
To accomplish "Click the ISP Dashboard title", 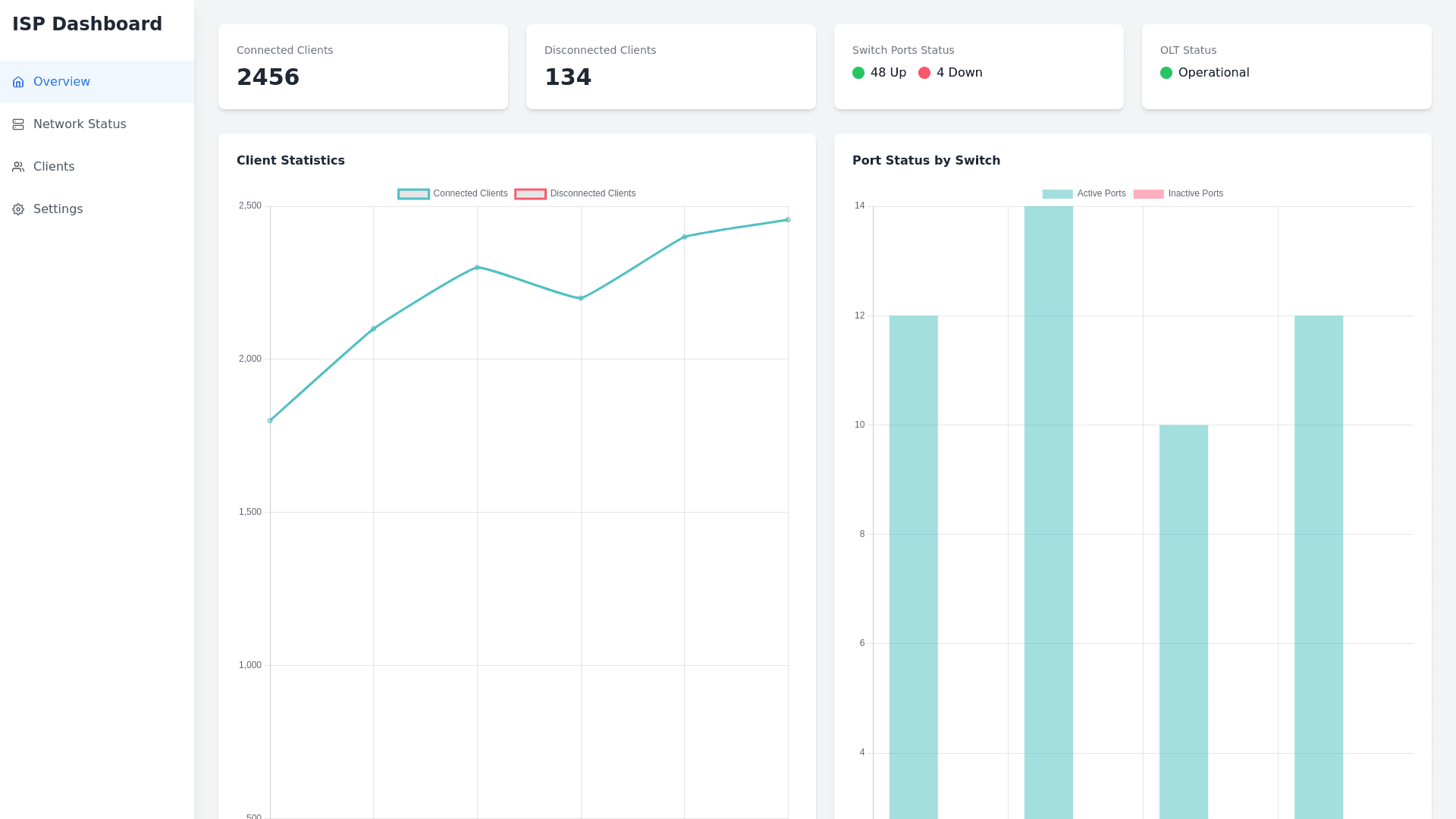I will pyautogui.click(x=87, y=24).
